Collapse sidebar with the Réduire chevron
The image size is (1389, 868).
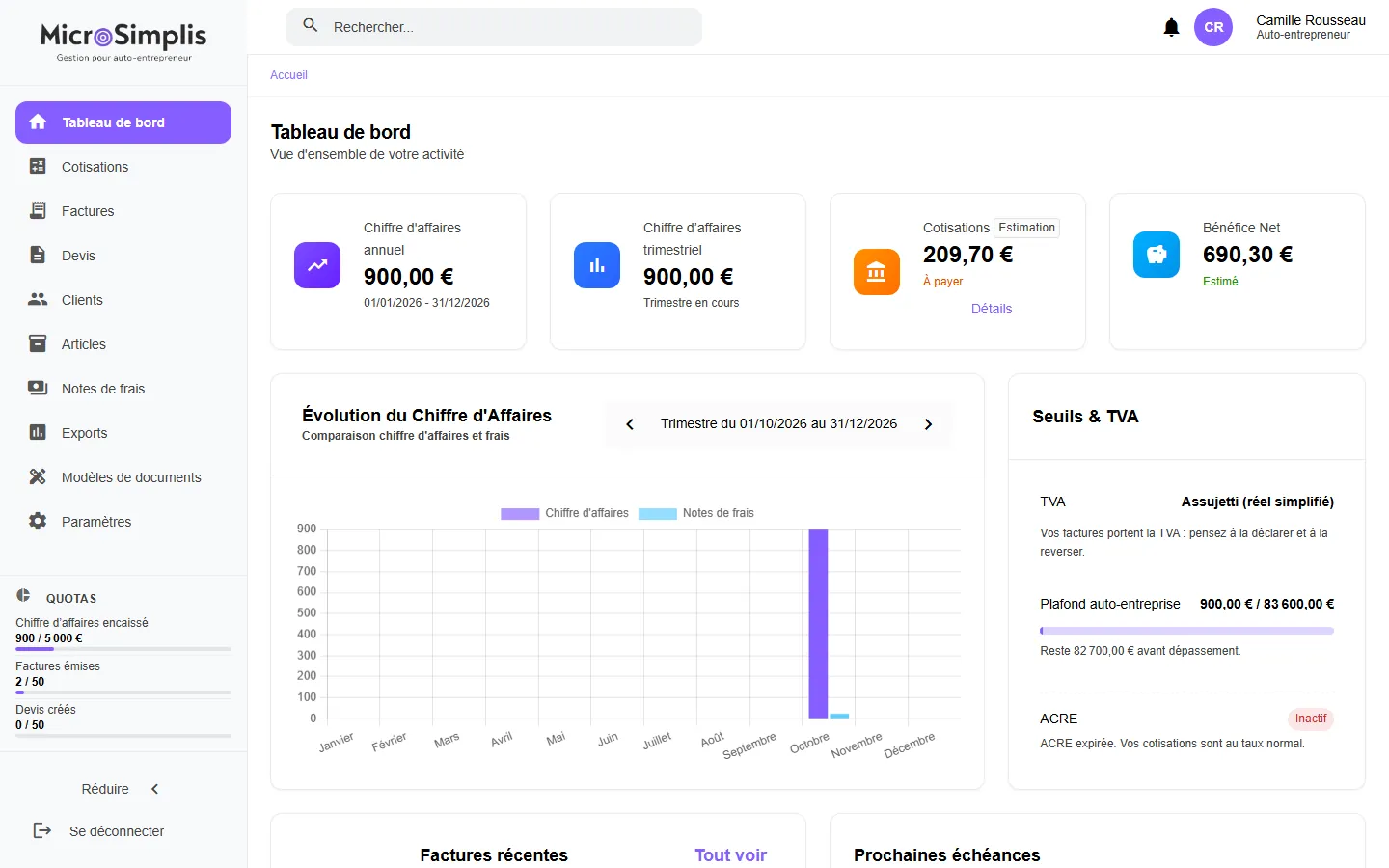tap(154, 789)
